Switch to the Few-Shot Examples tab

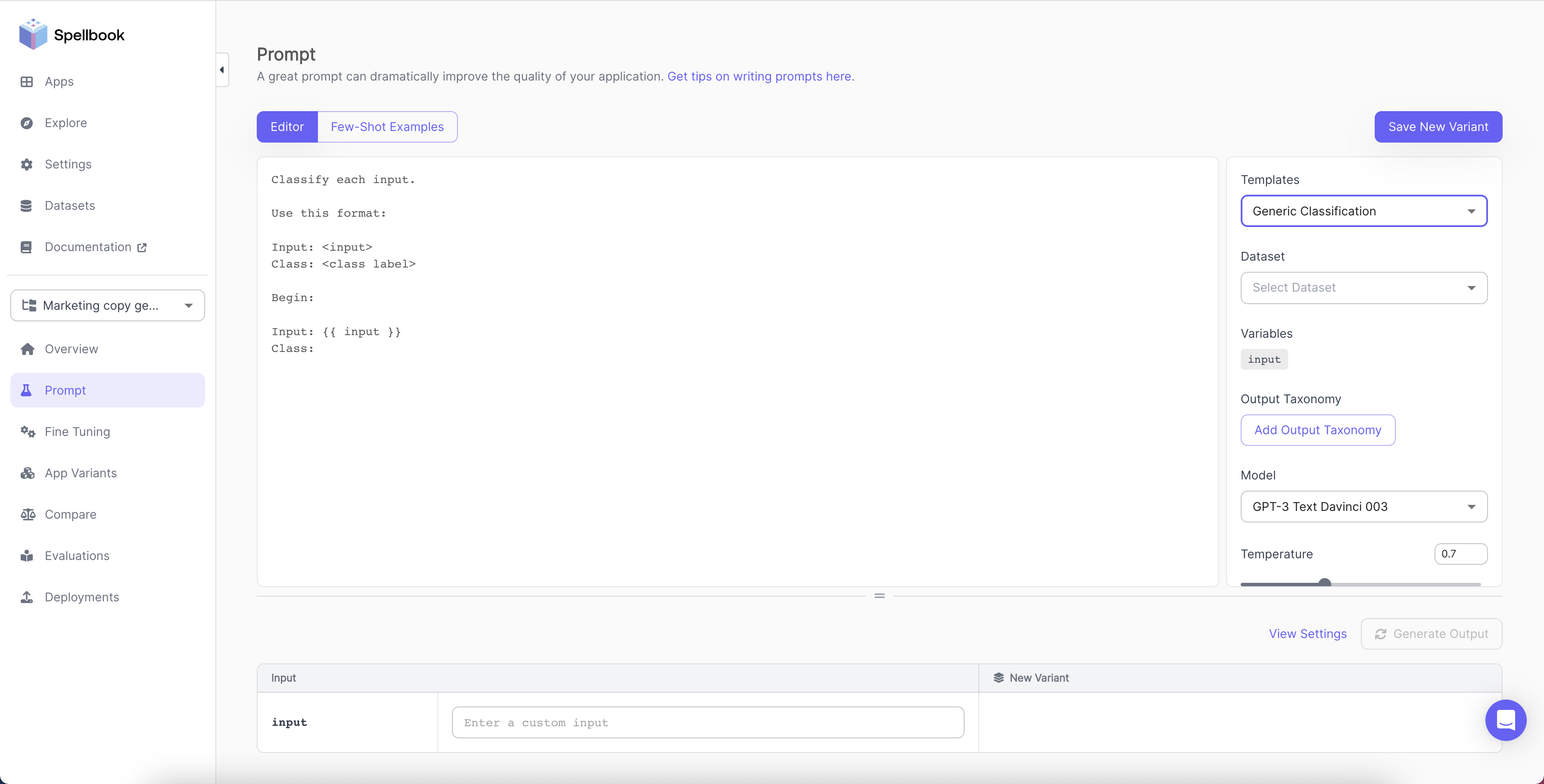[386, 127]
